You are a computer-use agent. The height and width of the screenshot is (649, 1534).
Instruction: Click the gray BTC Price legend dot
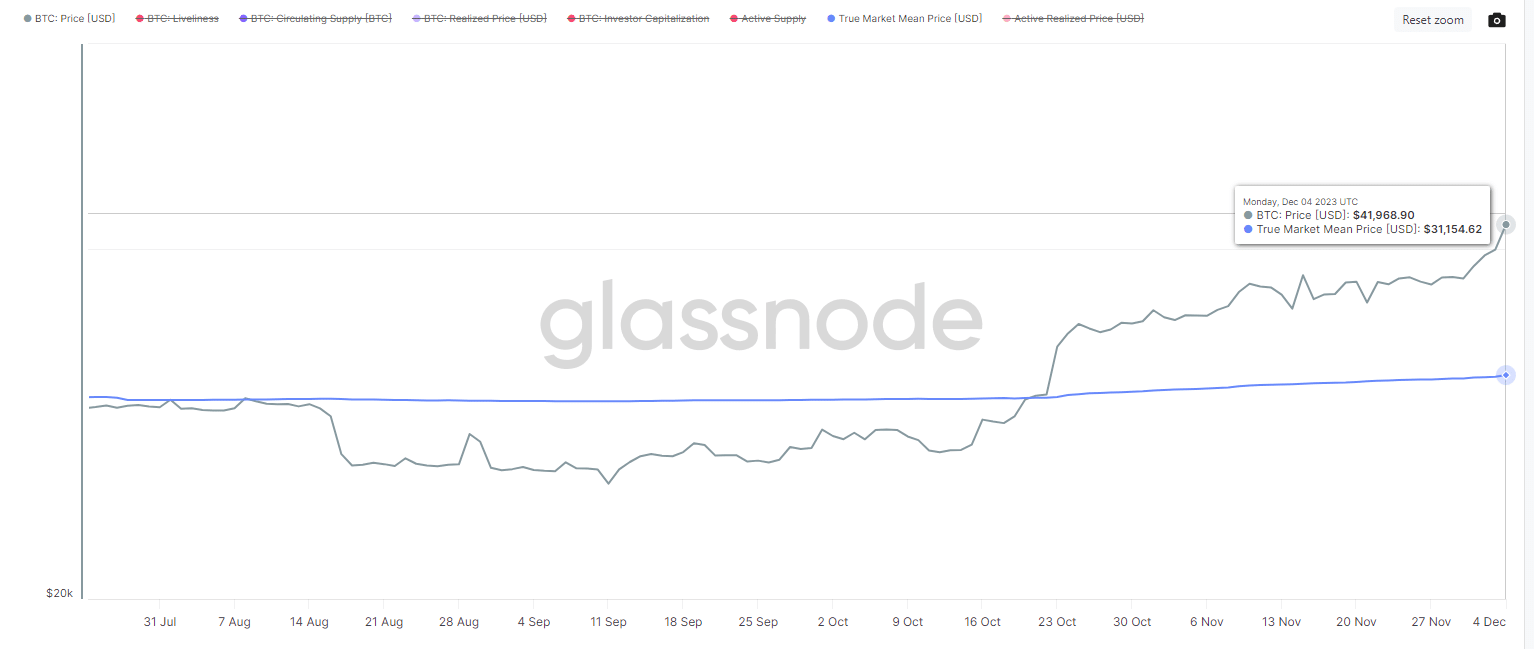(28, 19)
